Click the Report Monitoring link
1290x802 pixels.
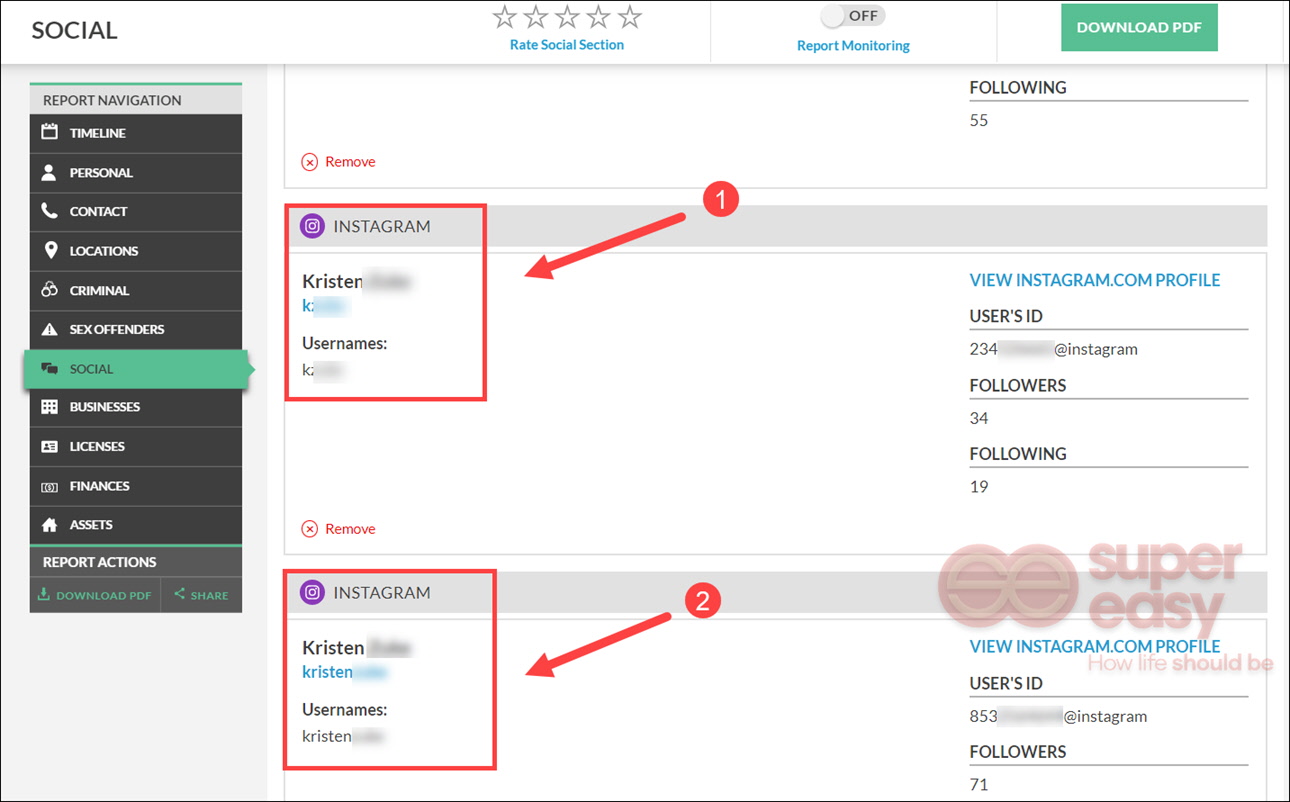853,46
